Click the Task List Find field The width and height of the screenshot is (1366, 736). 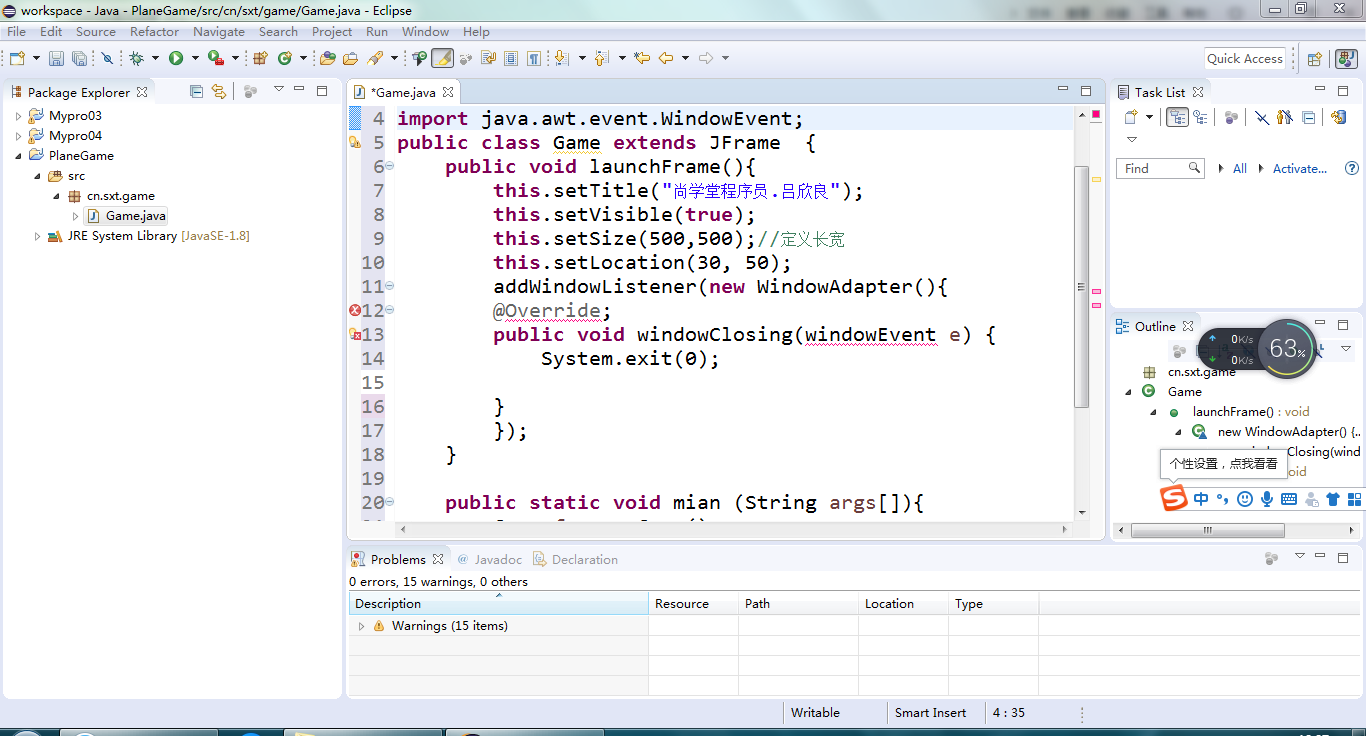click(1160, 168)
